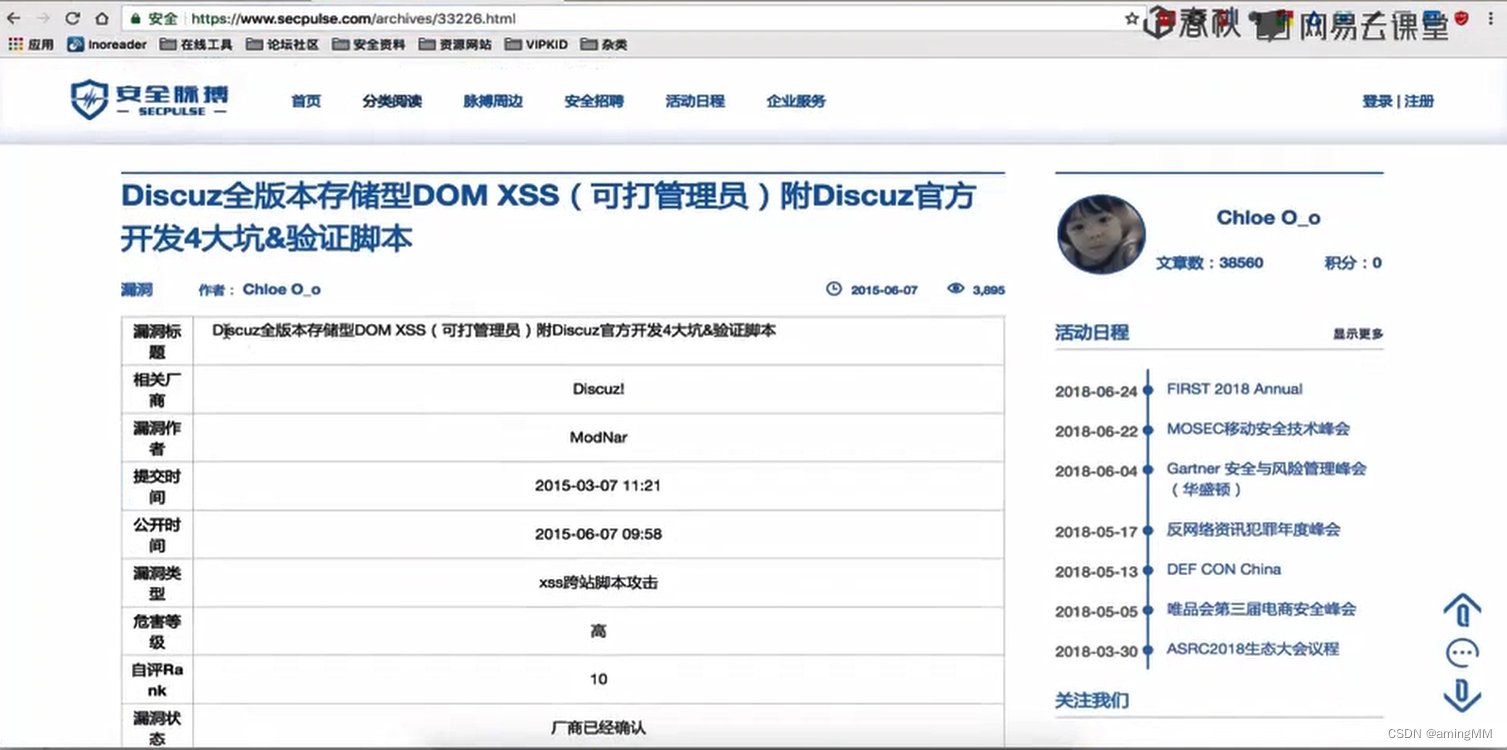This screenshot has height=750, width=1507.
Task: Click the browser forward arrow
Action: [x=42, y=18]
